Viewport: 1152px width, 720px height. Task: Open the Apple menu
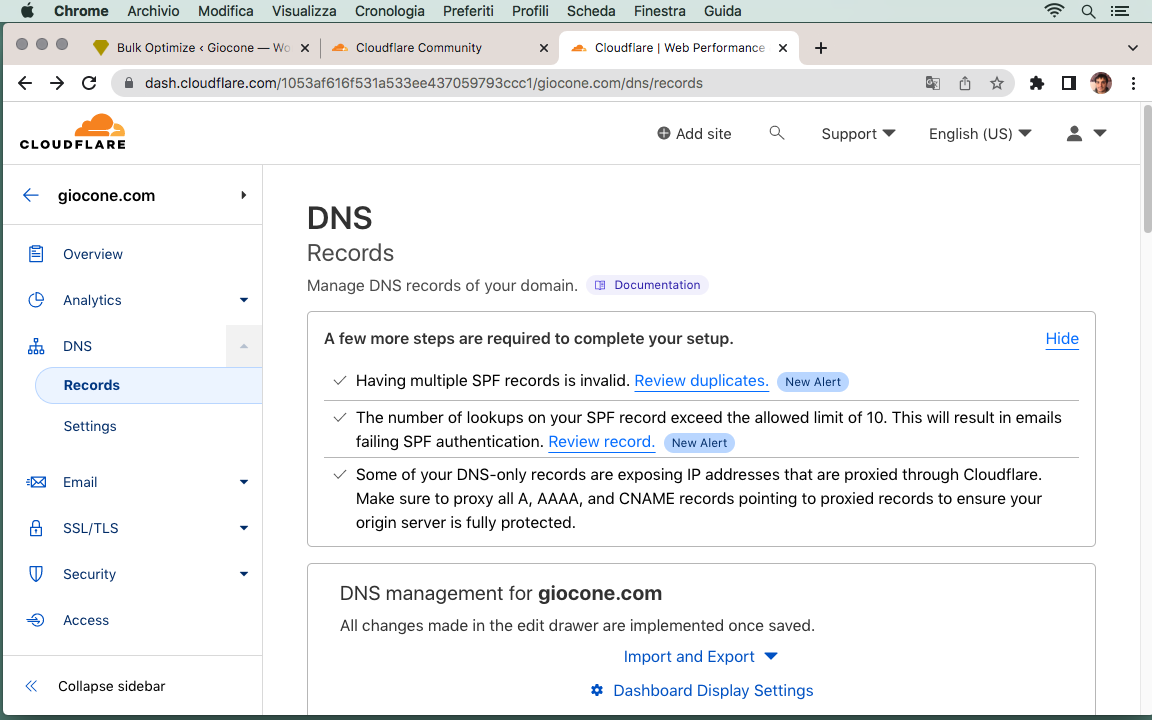(27, 10)
